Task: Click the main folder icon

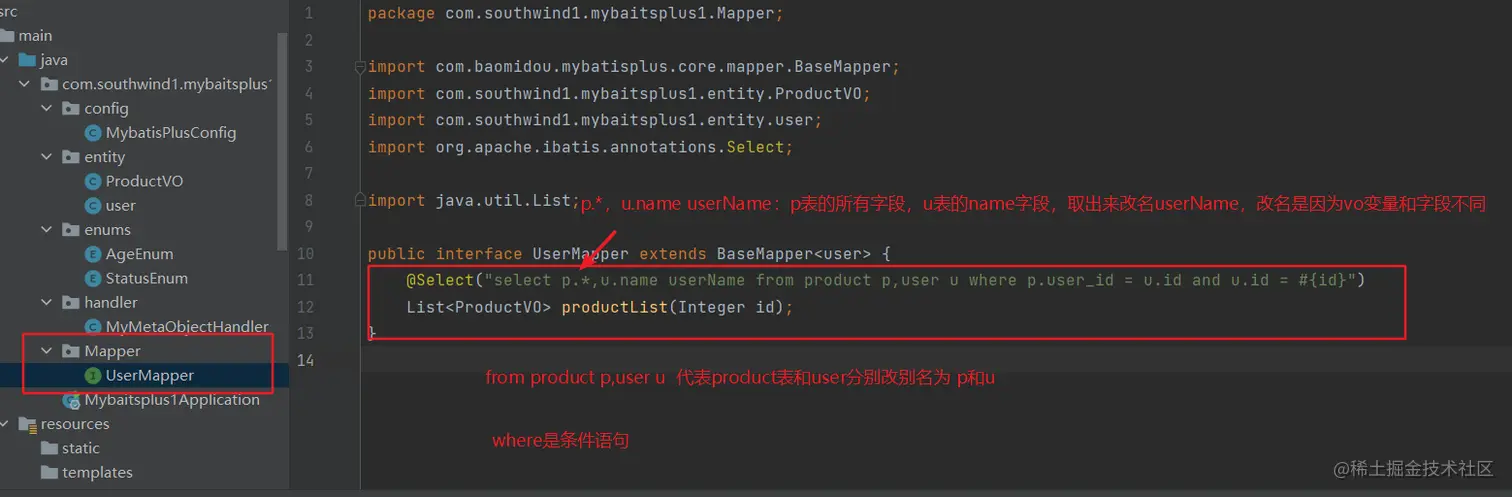Action: [x=7, y=36]
